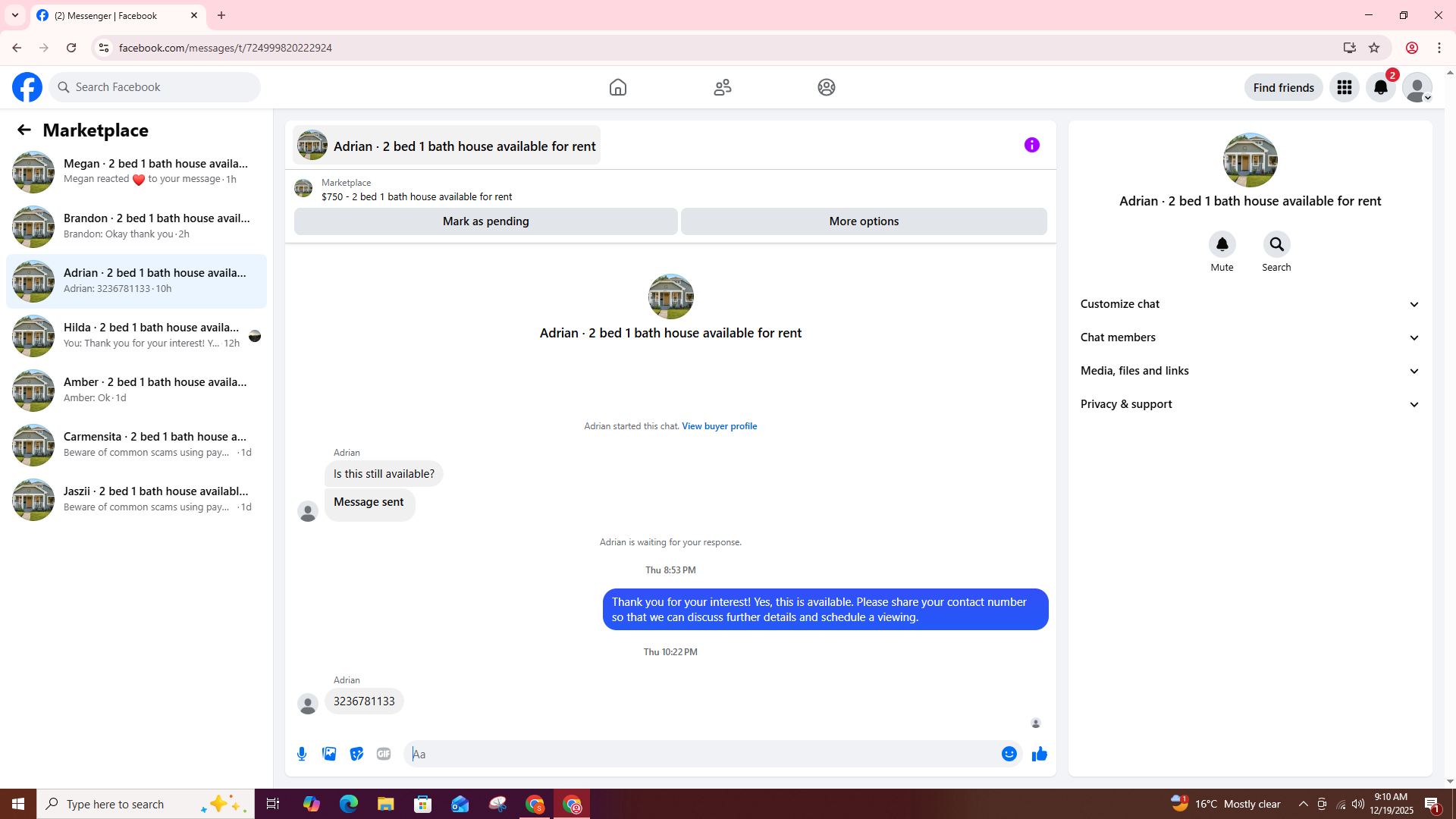Click the voice clip microphone icon

point(302,754)
